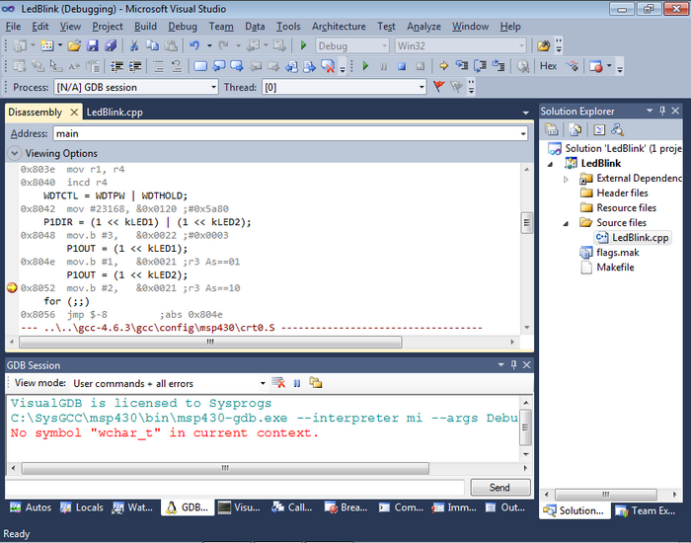Click the GDB log horizontal scrollbar thumb
Viewport: 691px width, 543px height.
click(x=225, y=468)
